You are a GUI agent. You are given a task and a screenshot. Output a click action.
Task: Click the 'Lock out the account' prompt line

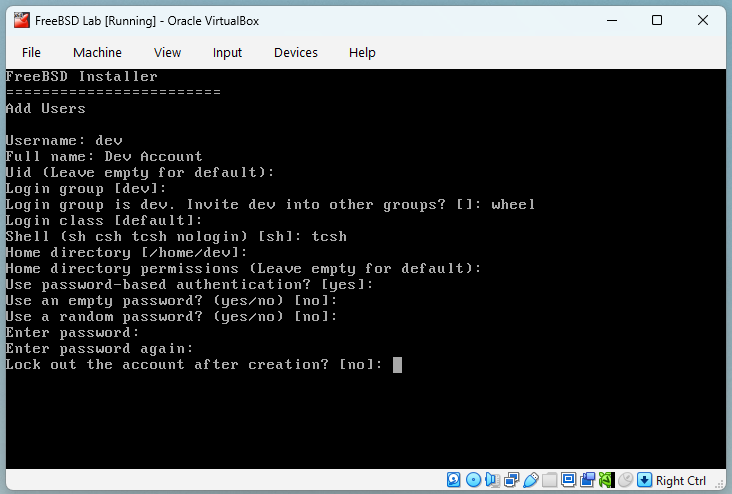[x=194, y=364]
